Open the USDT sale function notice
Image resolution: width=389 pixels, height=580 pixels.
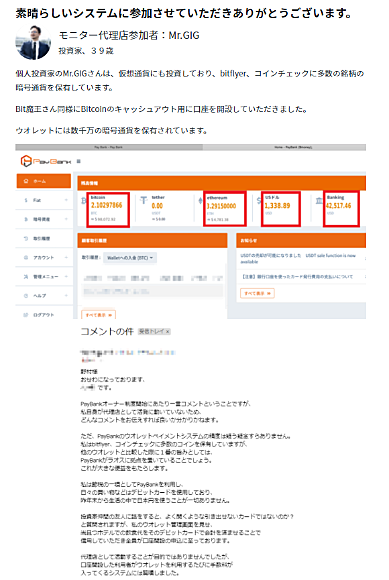298,258
